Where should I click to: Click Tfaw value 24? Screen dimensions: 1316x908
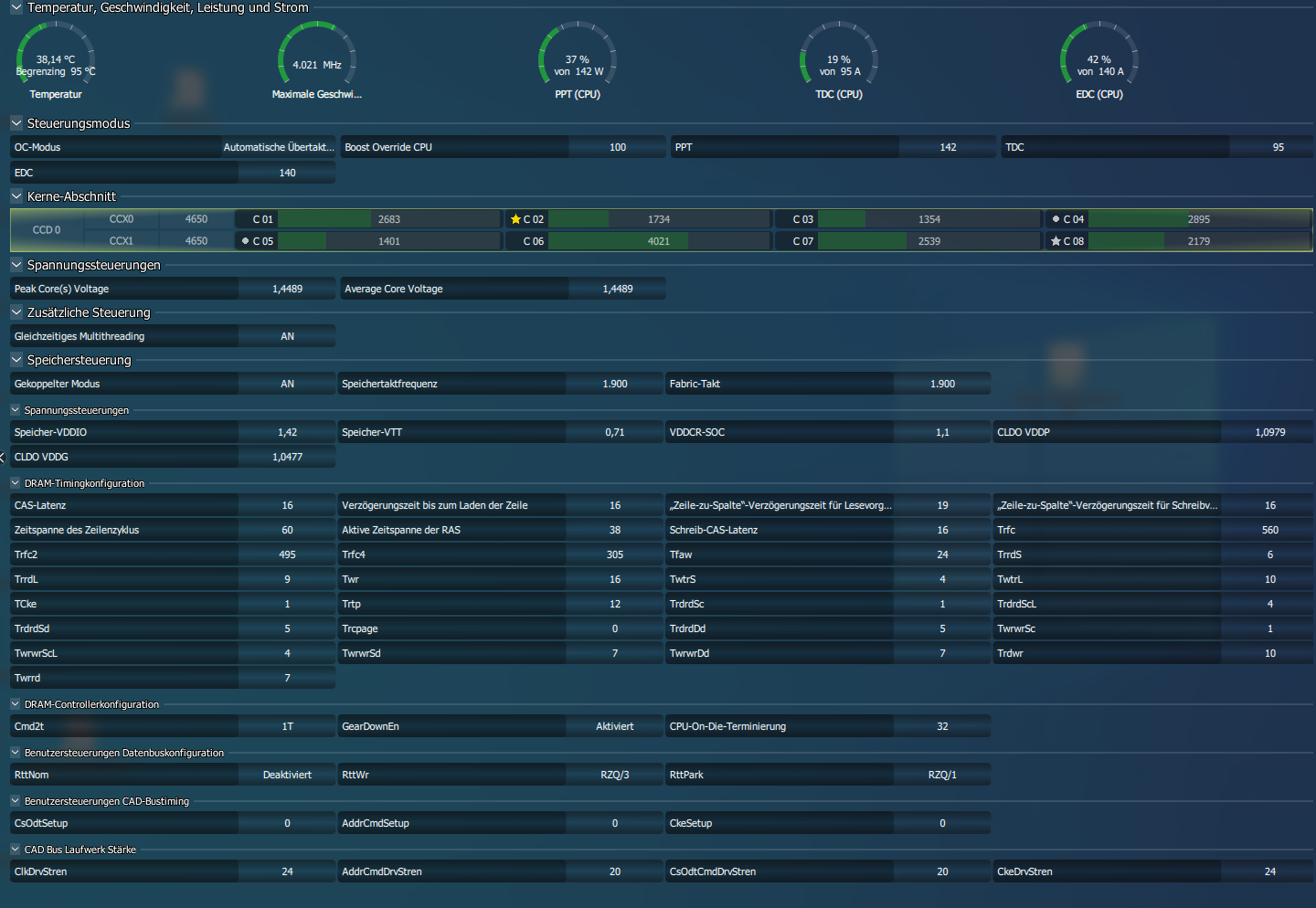pos(942,554)
